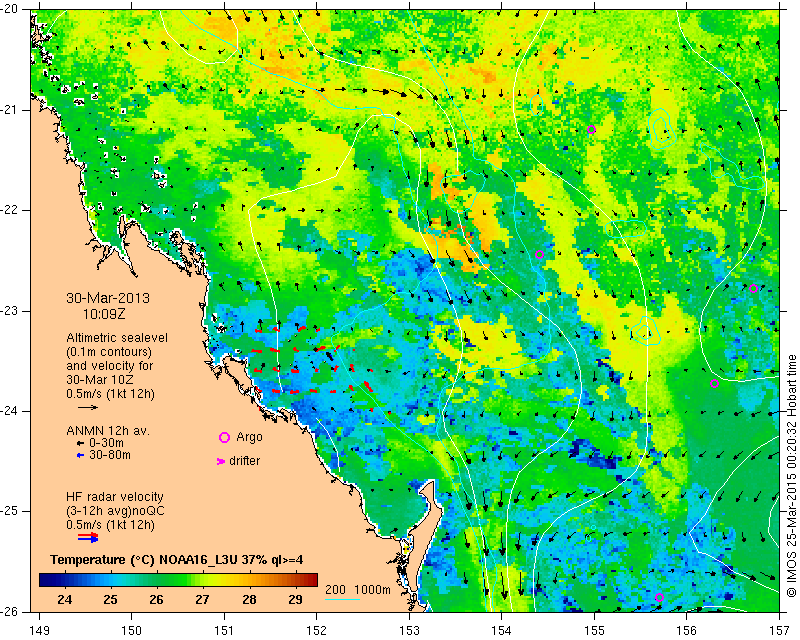Image resolution: width=800 pixels, height=640 pixels.
Task: Click the 'drifter' legend label
Action: tap(244, 461)
